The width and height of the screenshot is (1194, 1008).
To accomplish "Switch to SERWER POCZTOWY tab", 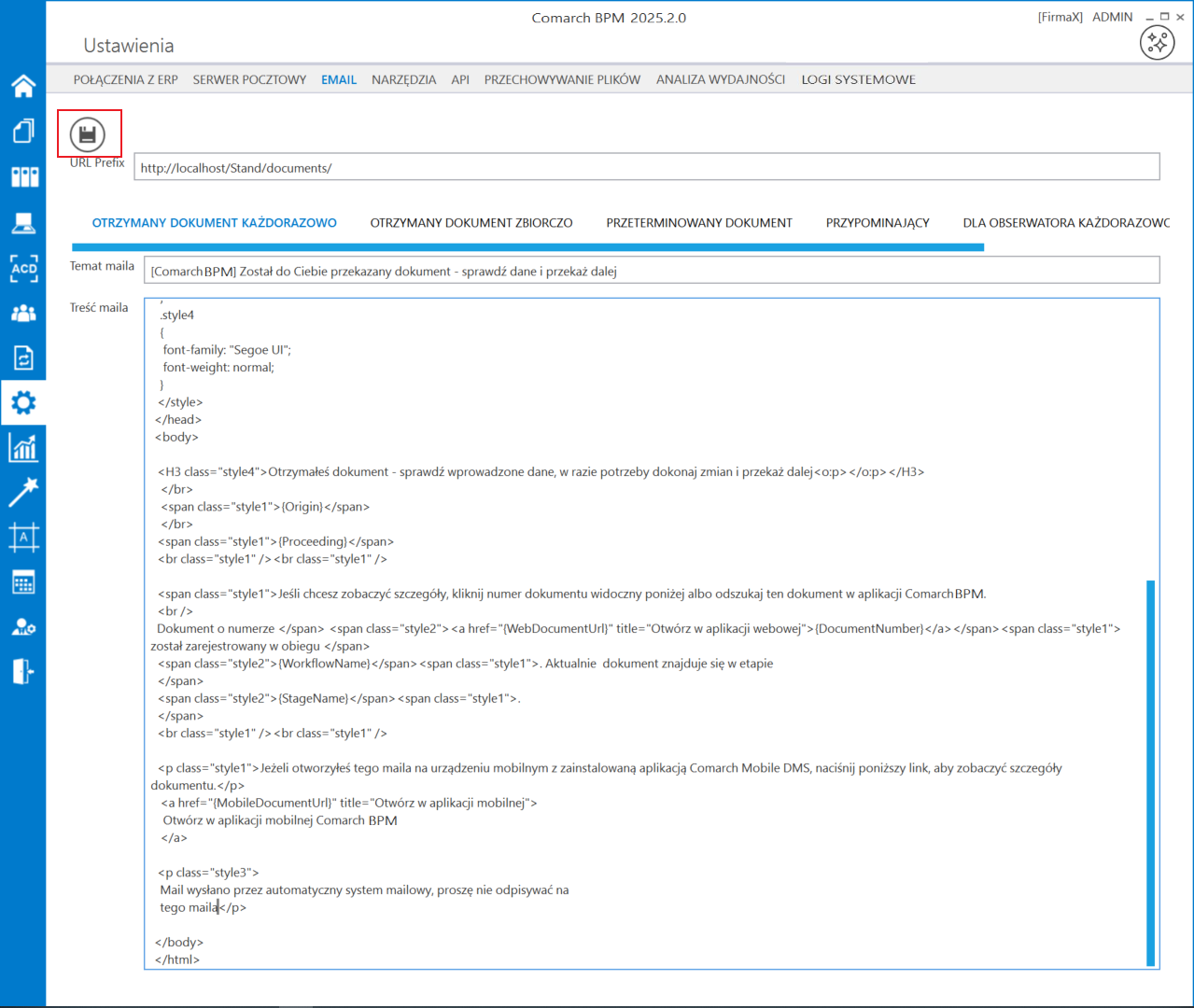I will pos(249,79).
